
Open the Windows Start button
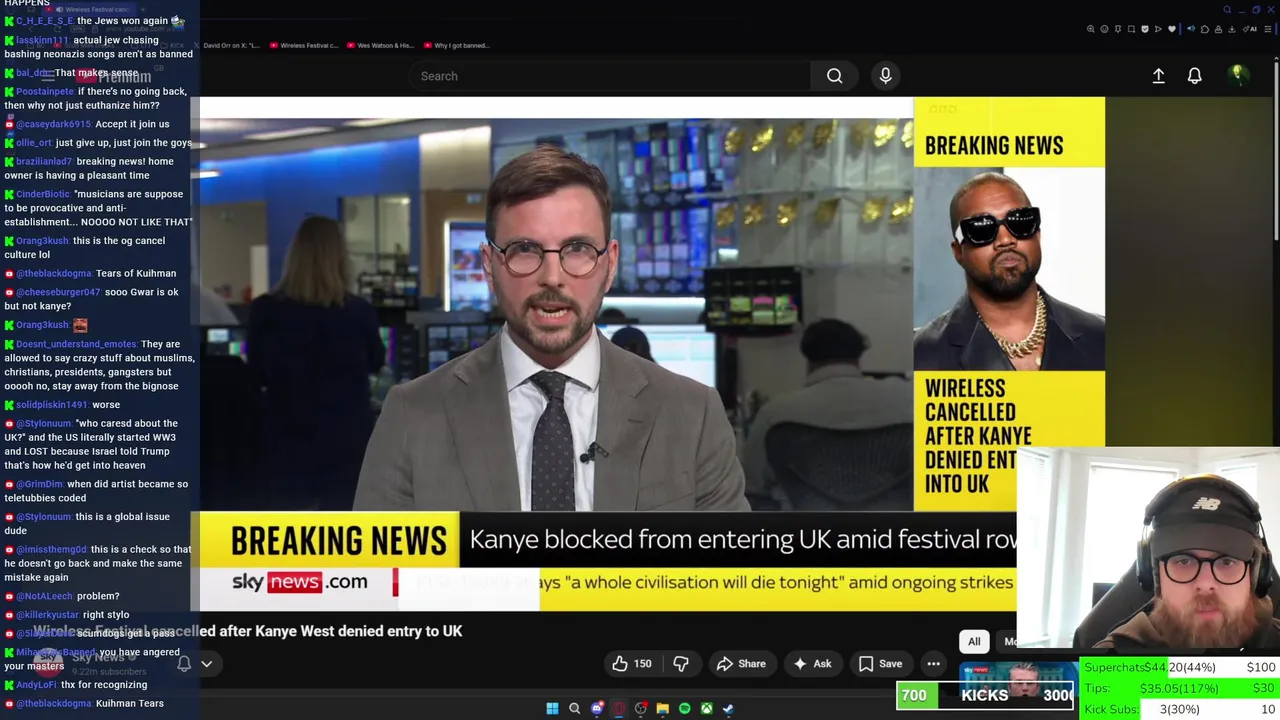click(552, 709)
